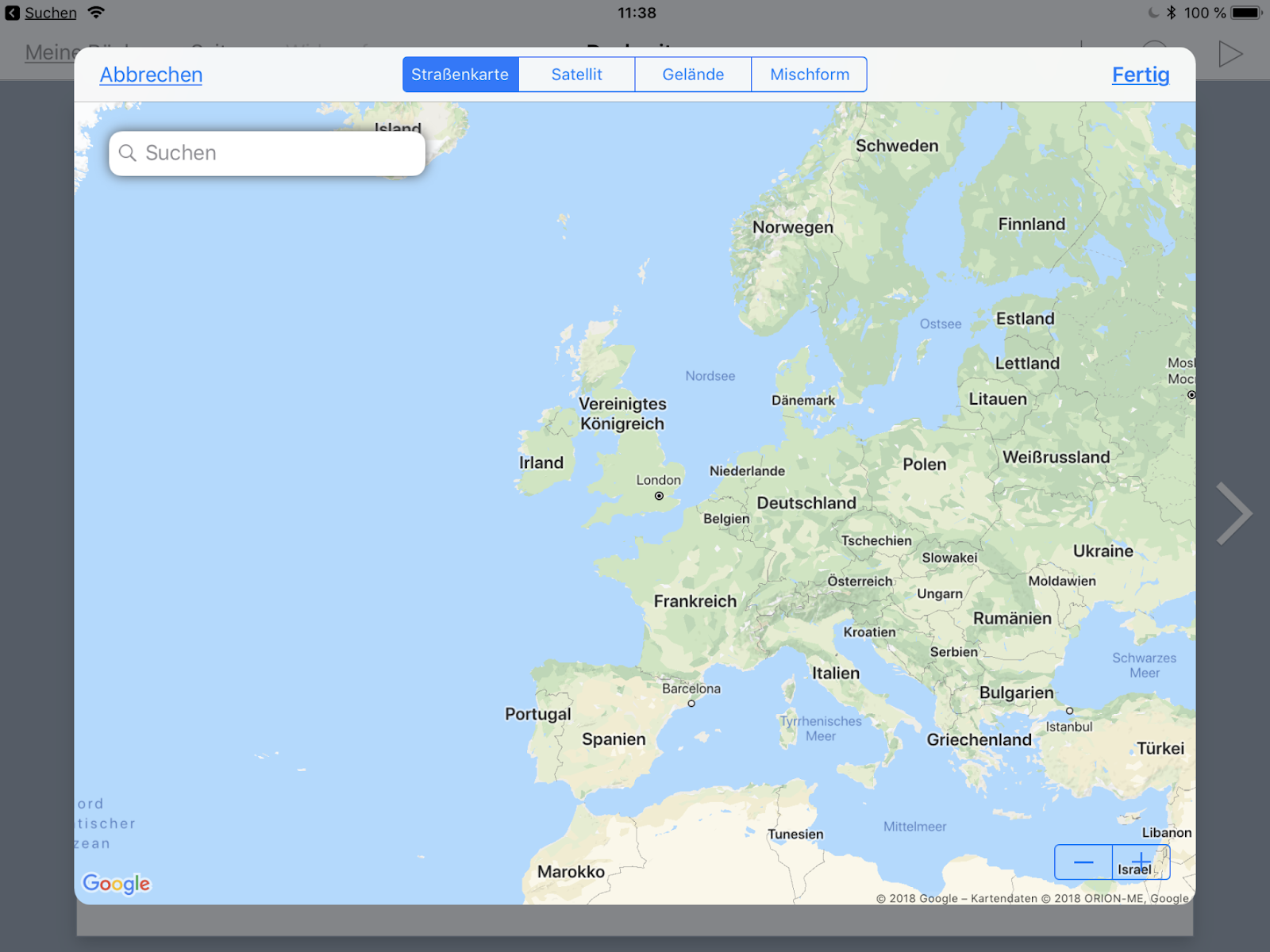Switch map type to Straßenkarte

click(x=460, y=75)
